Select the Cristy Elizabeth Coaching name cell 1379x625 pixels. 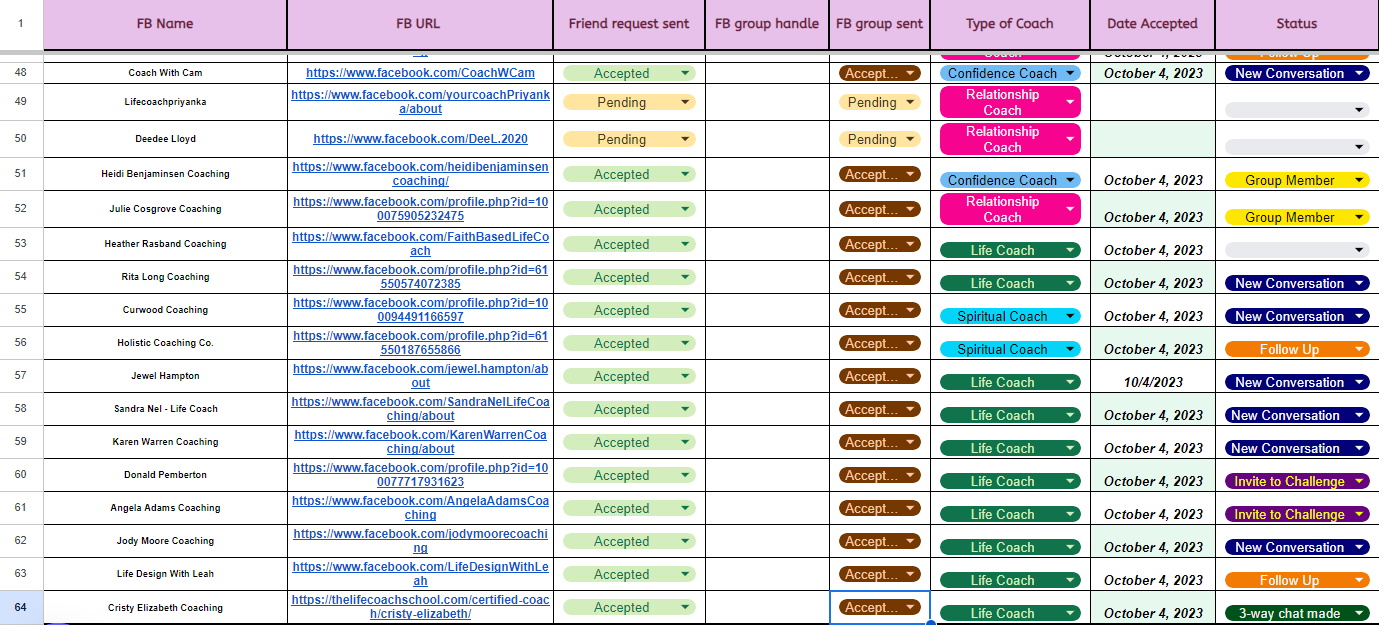click(165, 607)
